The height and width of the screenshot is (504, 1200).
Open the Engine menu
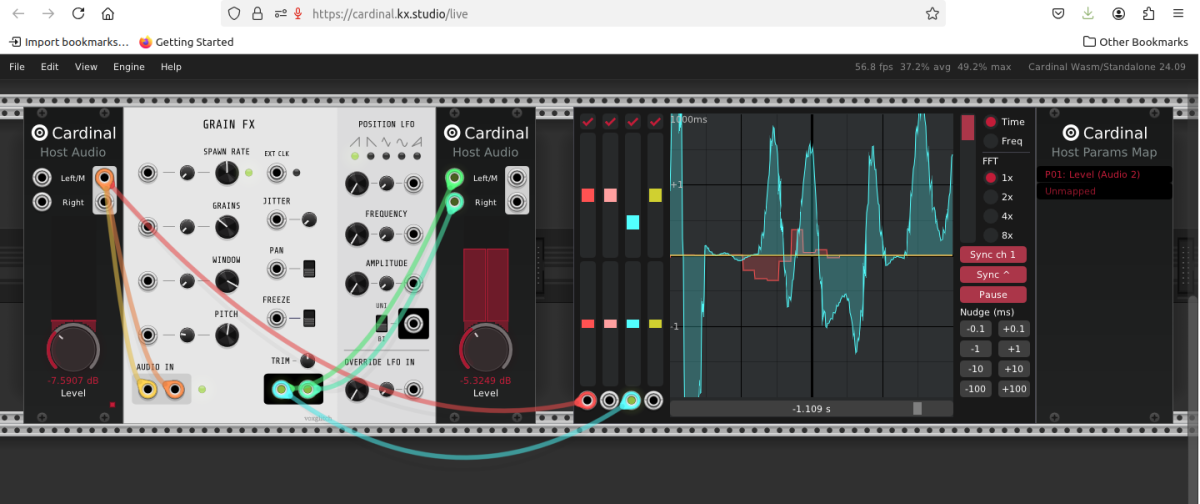click(129, 67)
